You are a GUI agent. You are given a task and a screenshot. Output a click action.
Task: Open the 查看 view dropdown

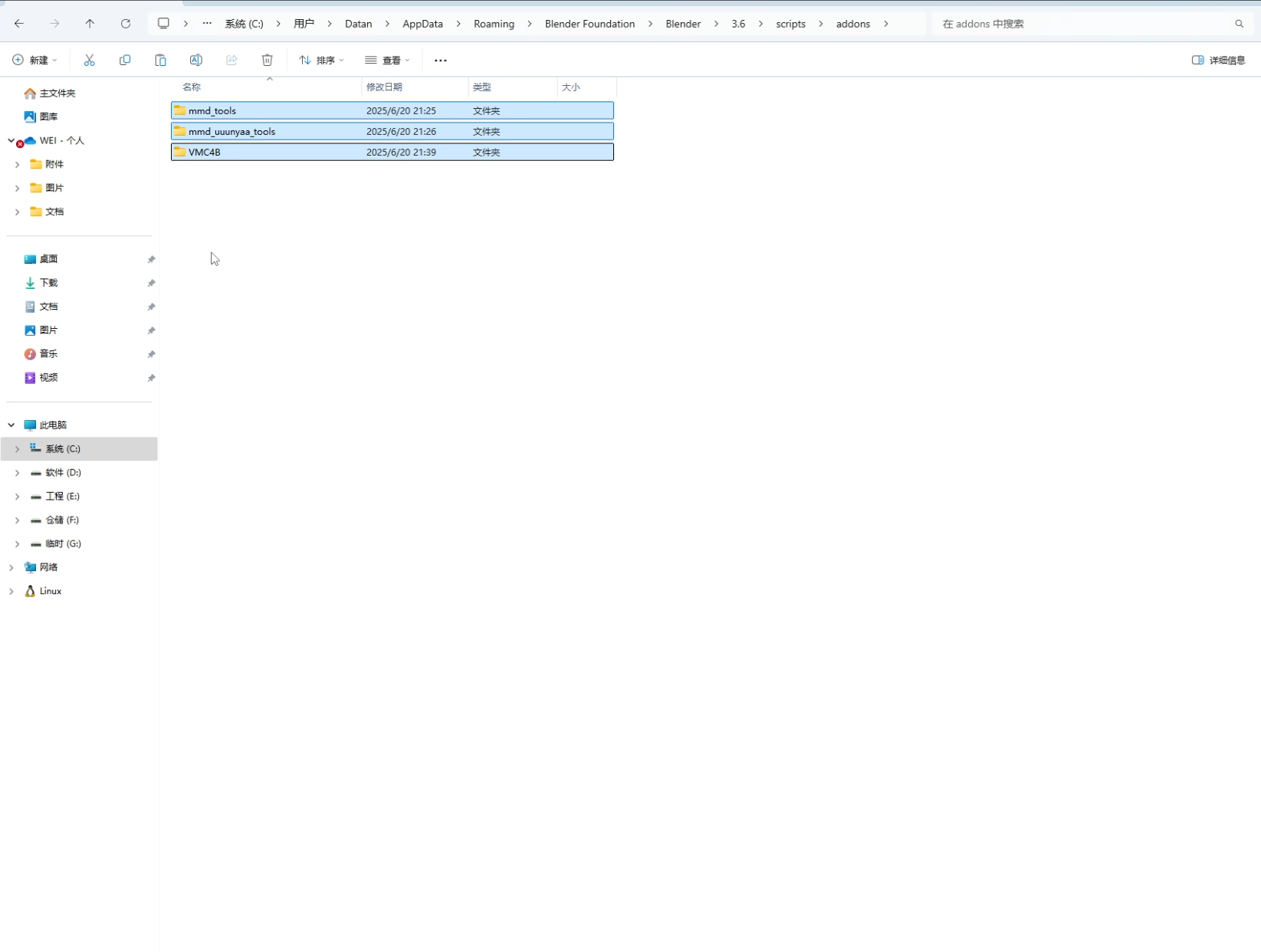point(387,60)
